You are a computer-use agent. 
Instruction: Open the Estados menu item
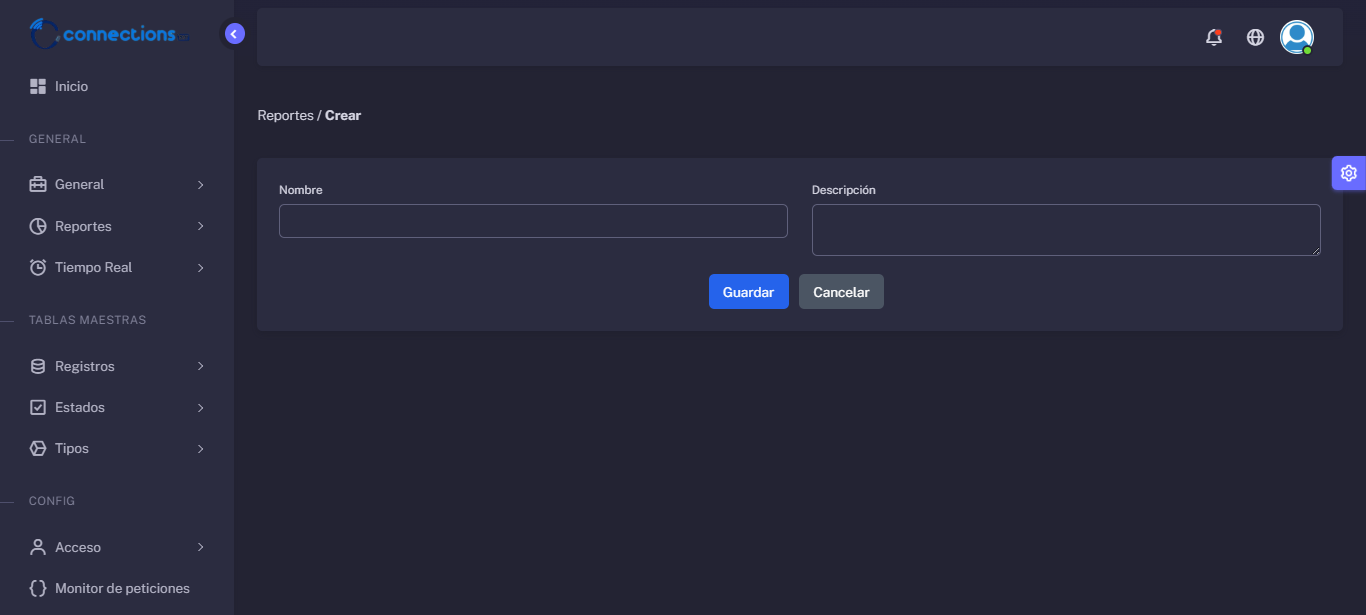click(x=117, y=408)
